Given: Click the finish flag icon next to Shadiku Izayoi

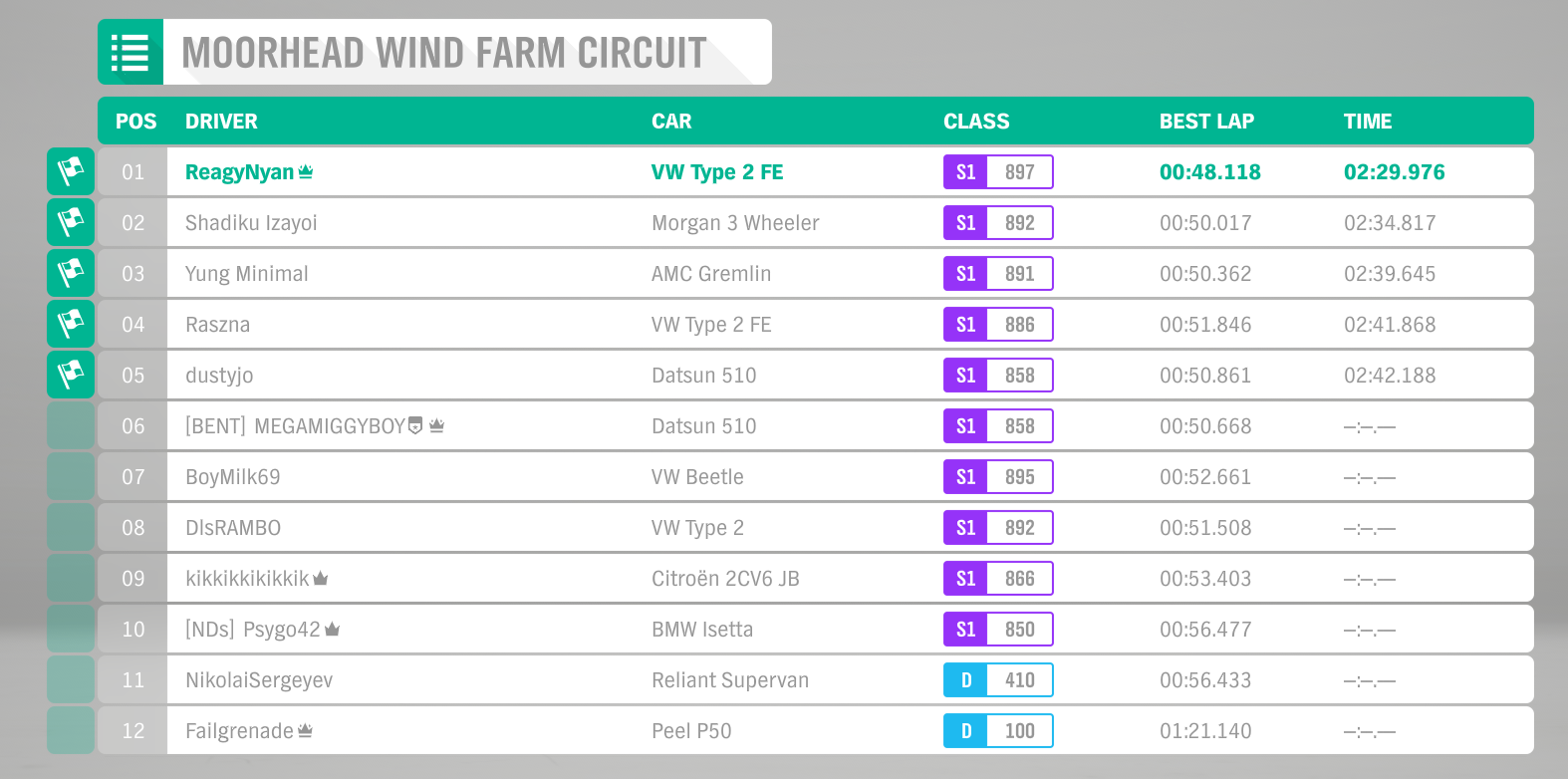Looking at the screenshot, I should (71, 222).
